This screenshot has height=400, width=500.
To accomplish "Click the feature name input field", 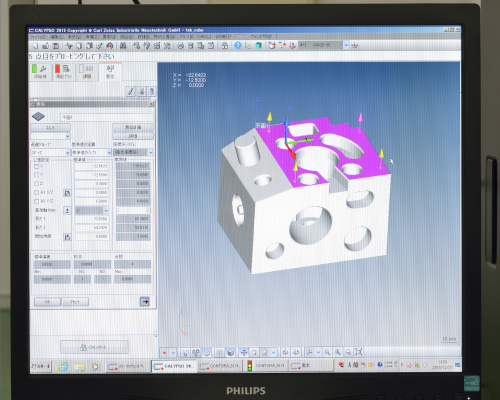I will pos(107,117).
